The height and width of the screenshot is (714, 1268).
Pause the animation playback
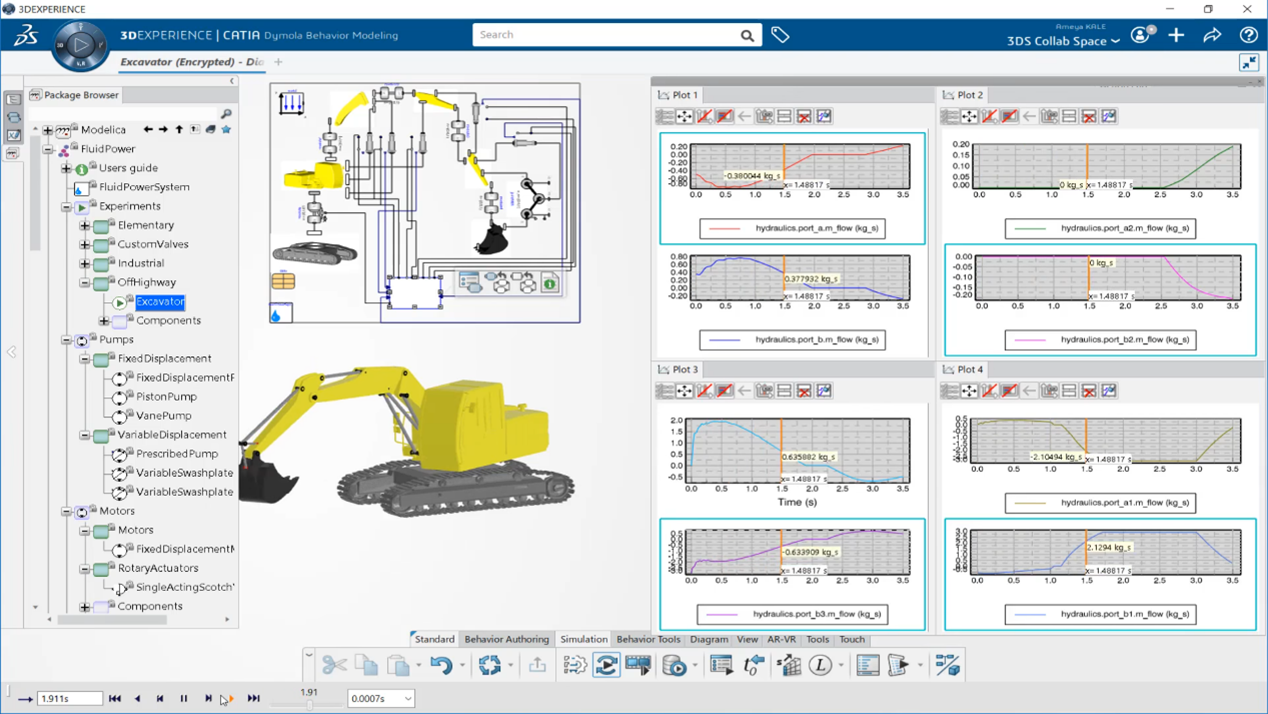[184, 699]
